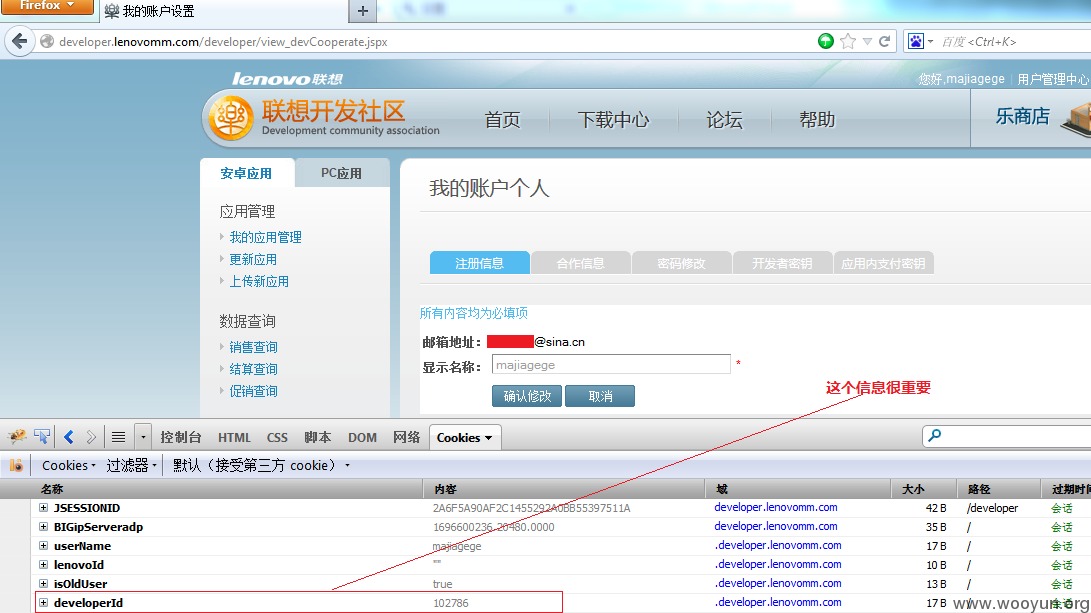
Task: Go back in Firebug panel history
Action: coord(68,437)
